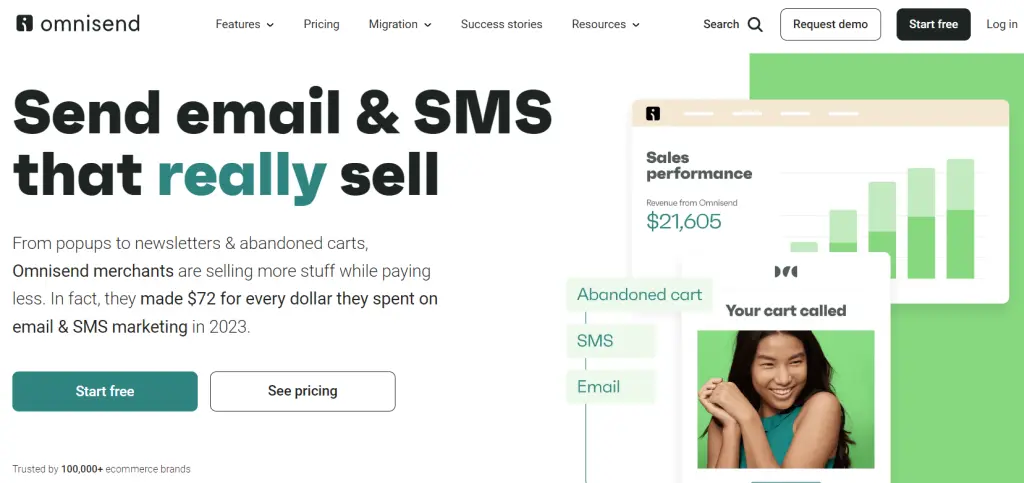Select the See pricing button

pos(302,391)
